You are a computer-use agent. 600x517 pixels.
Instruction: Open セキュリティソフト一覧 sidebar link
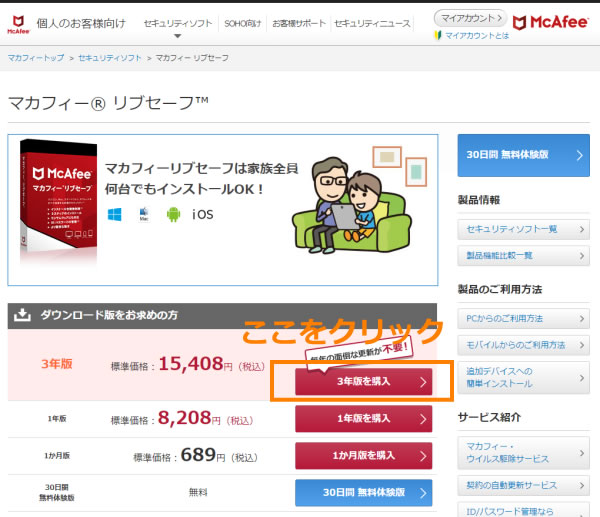coord(523,229)
